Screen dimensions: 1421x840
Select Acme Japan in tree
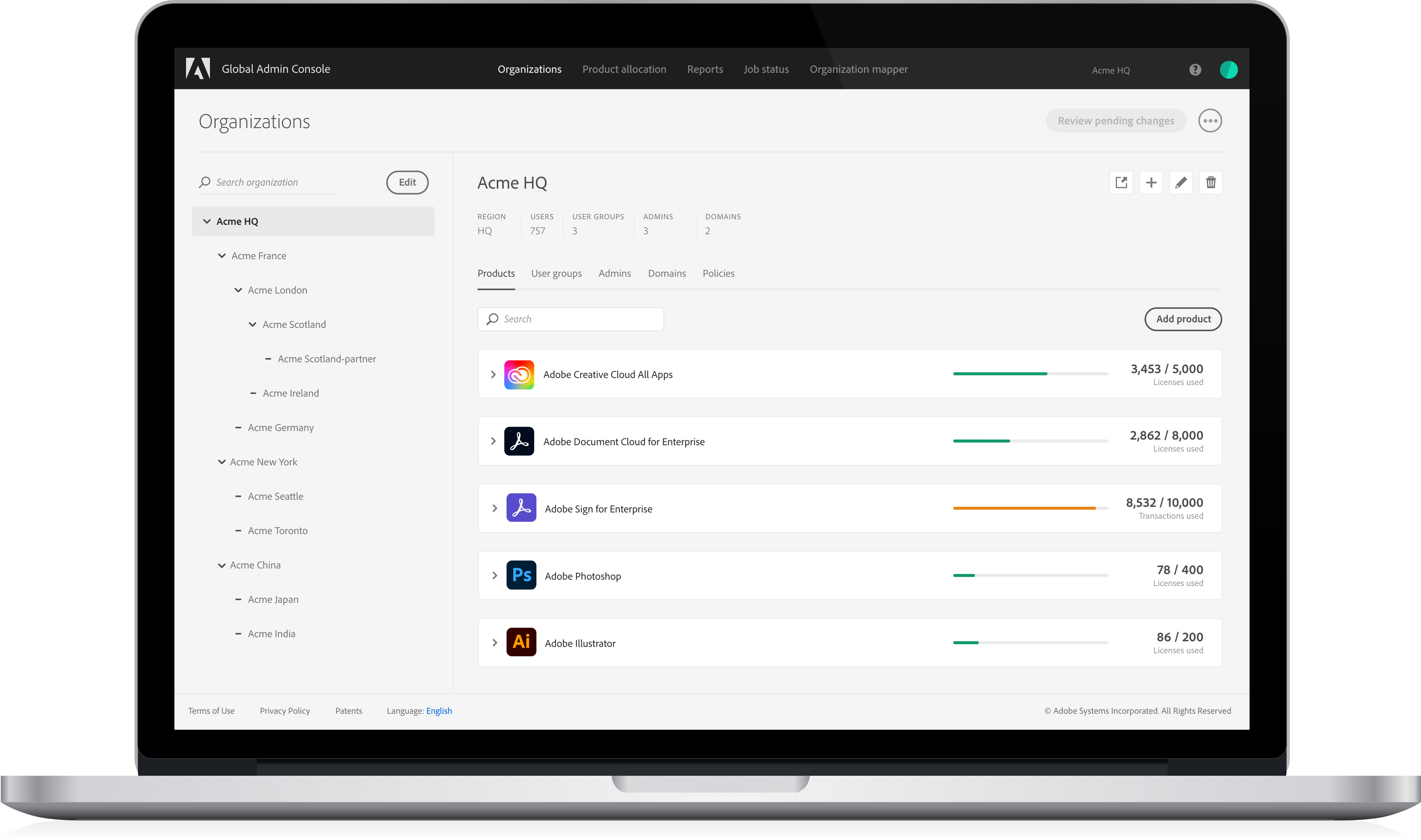click(x=273, y=599)
